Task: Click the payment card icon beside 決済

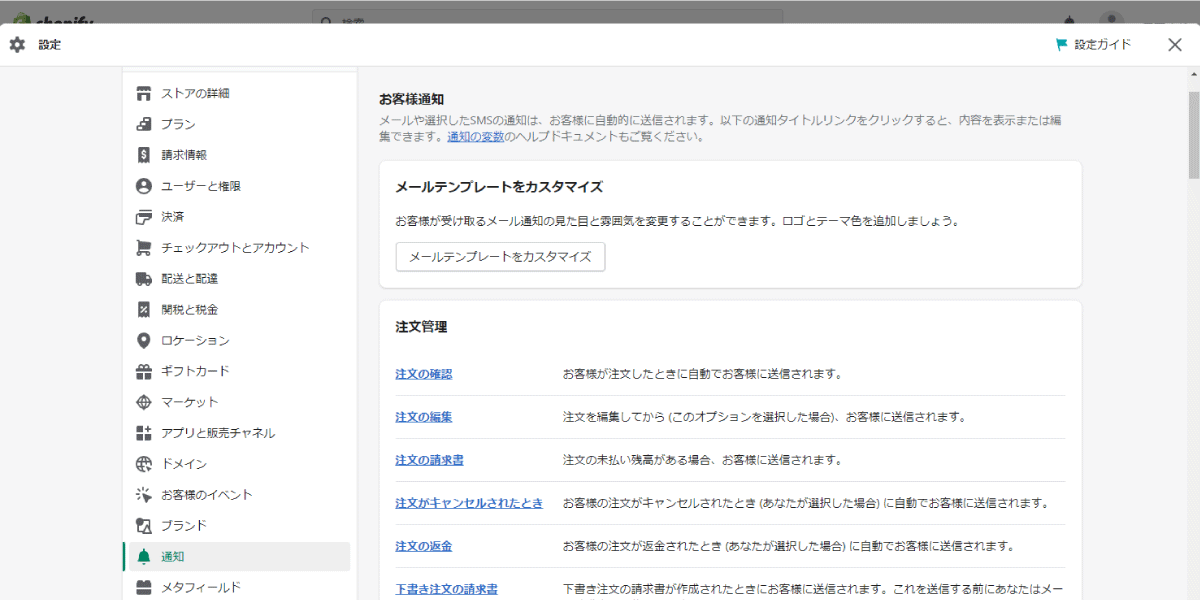Action: click(x=144, y=217)
